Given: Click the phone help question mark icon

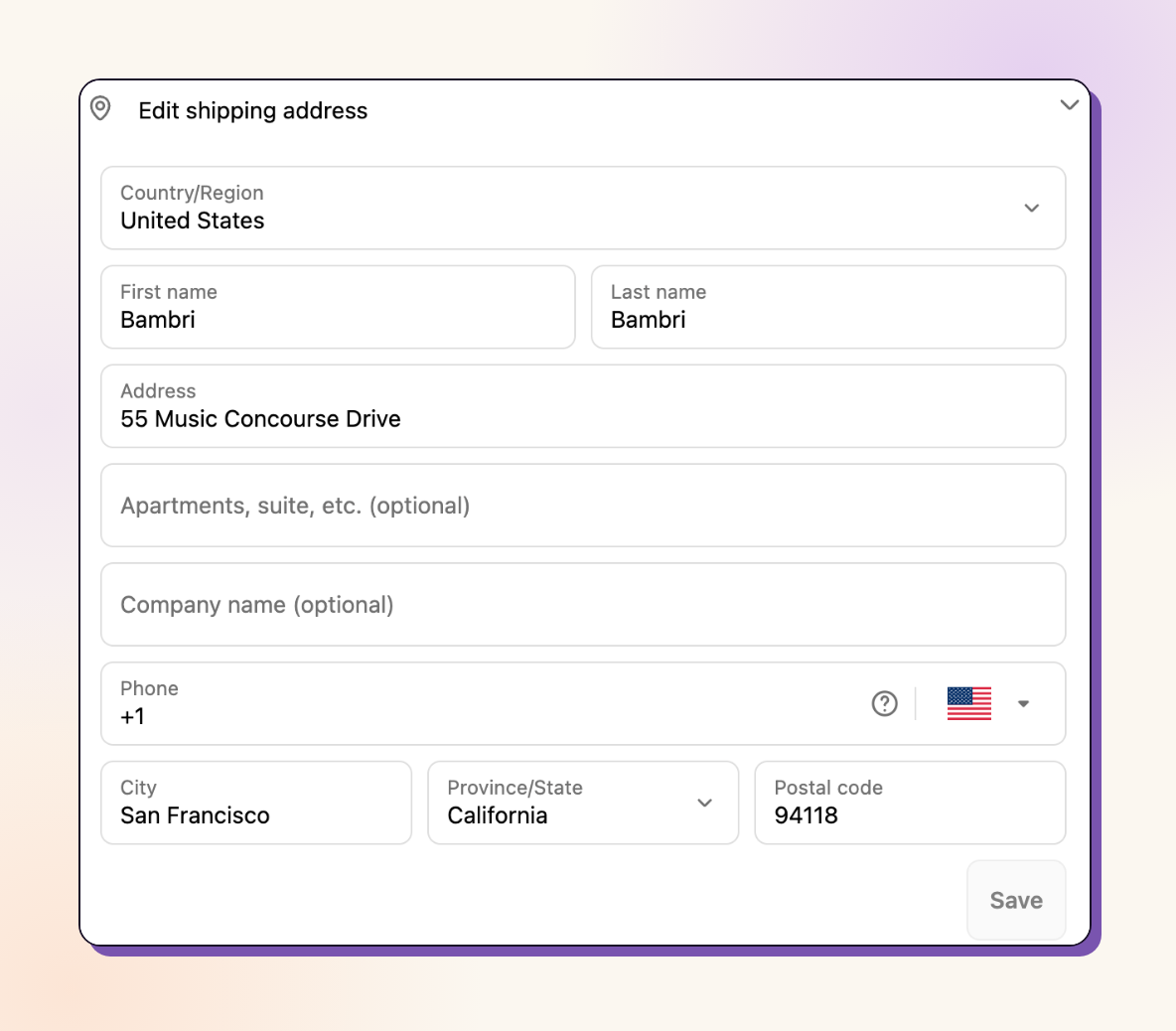Looking at the screenshot, I should (884, 703).
